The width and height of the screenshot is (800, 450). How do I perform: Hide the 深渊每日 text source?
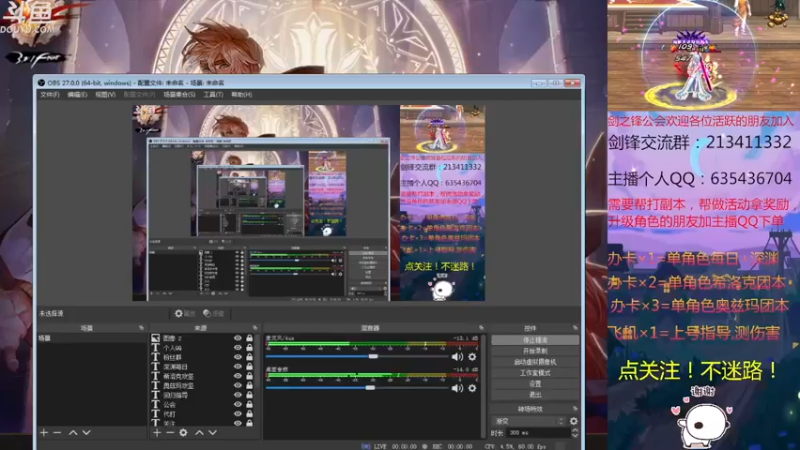(x=238, y=366)
